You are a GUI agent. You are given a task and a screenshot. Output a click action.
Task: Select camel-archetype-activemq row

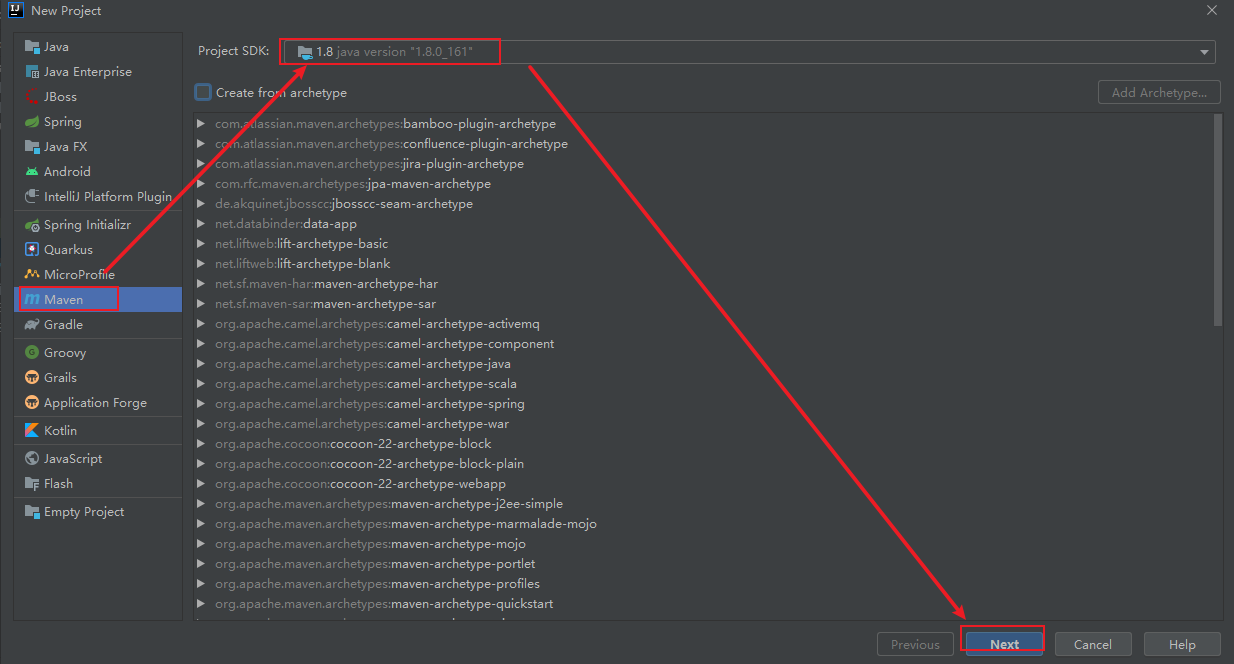pyautogui.click(x=704, y=324)
